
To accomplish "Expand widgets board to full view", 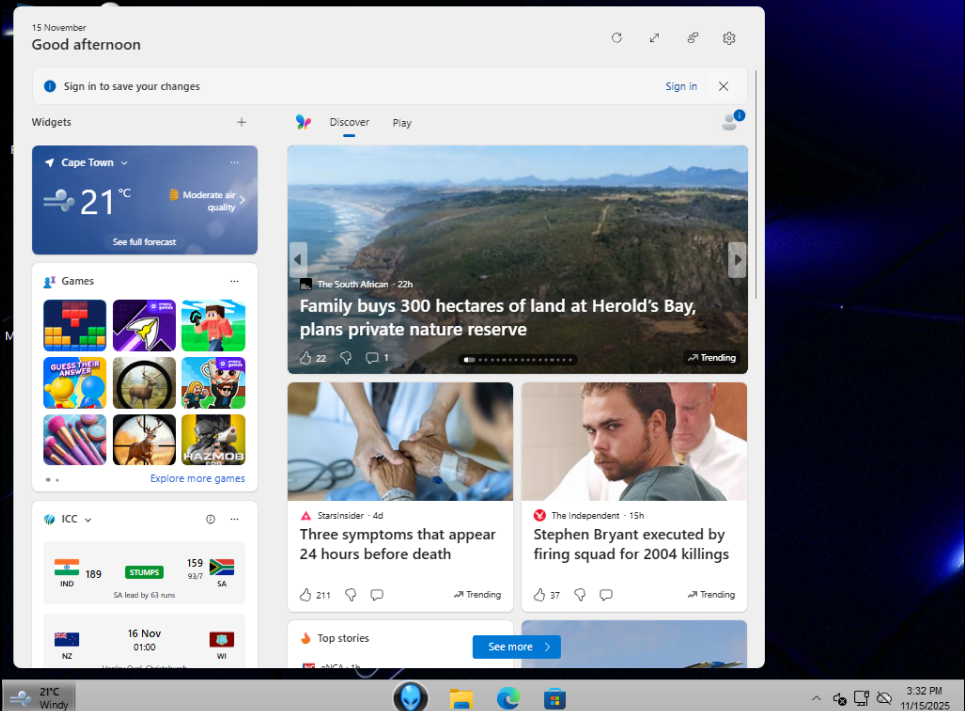I will tap(654, 38).
